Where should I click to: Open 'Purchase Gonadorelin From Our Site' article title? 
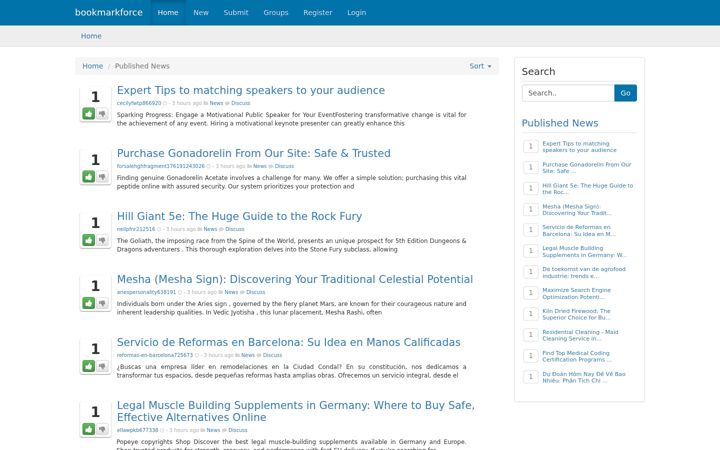click(x=253, y=153)
